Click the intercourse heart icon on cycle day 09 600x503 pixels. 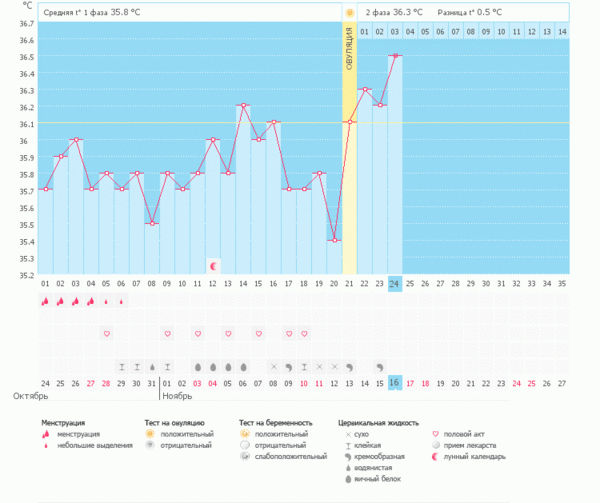coord(167,333)
